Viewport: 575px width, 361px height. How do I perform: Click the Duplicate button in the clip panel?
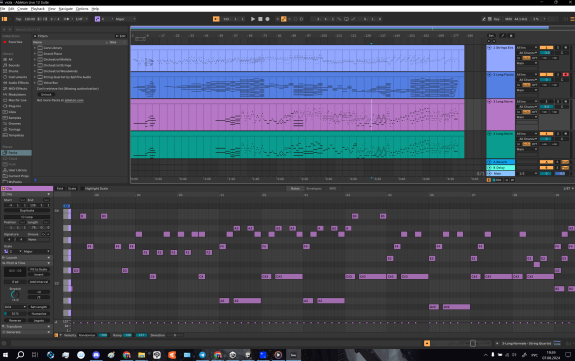click(27, 211)
